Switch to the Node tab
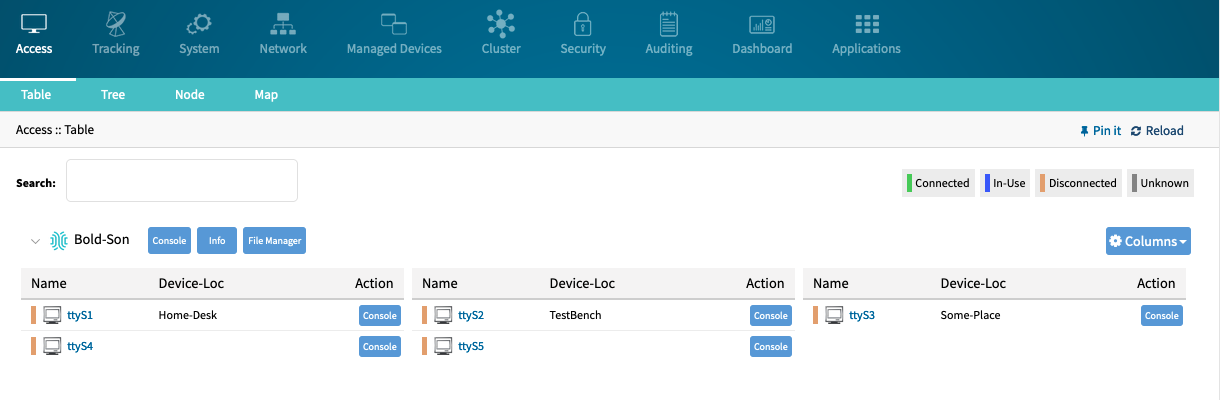 click(x=189, y=95)
